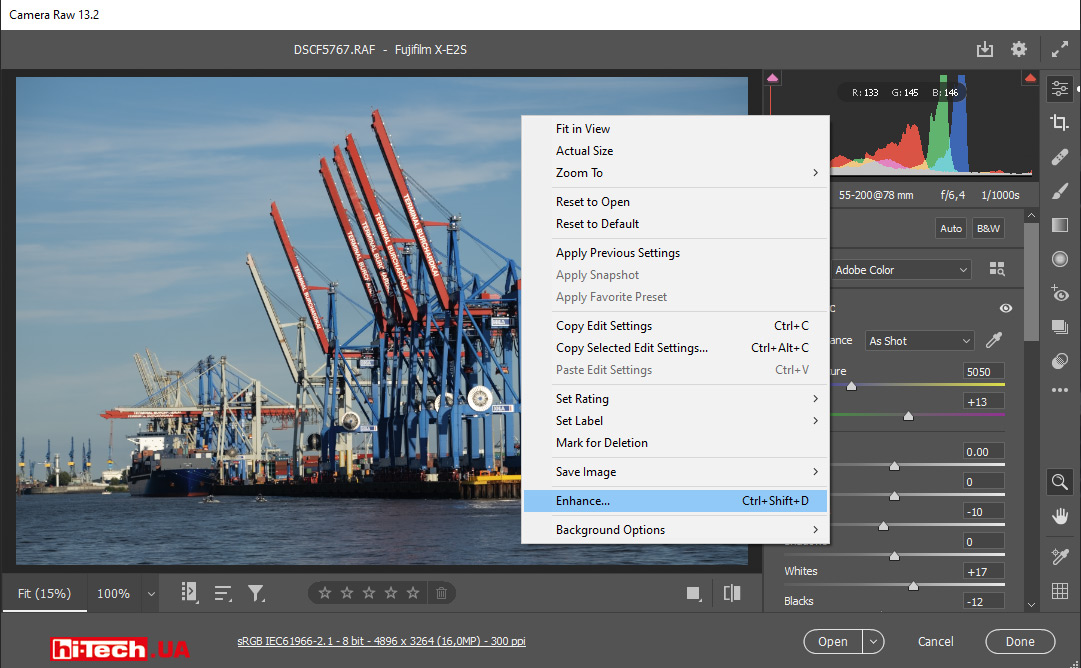This screenshot has width=1081, height=668.
Task: Activate the Hand pan tool
Action: [1060, 516]
